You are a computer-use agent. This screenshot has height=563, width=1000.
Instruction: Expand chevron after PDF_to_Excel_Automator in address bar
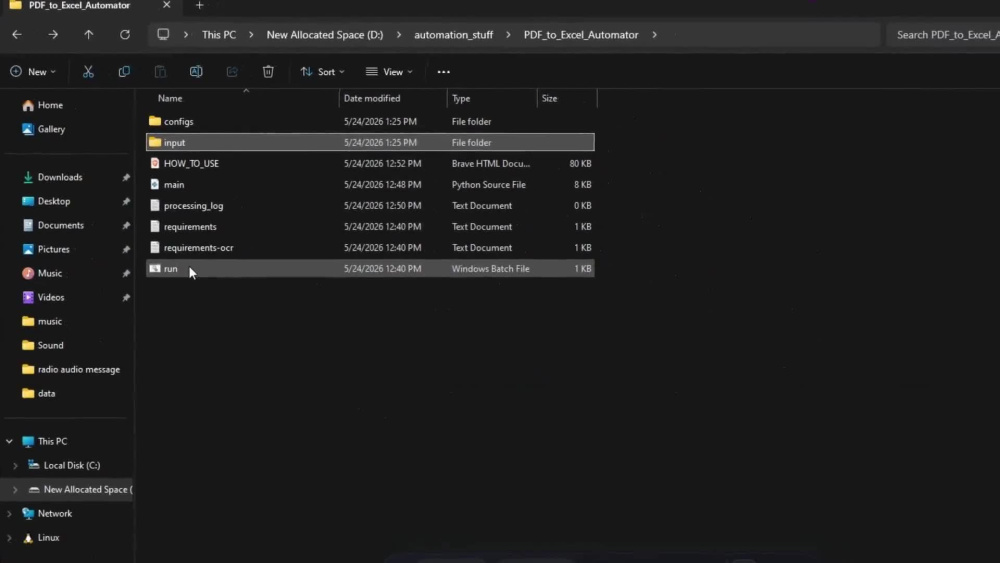point(654,34)
